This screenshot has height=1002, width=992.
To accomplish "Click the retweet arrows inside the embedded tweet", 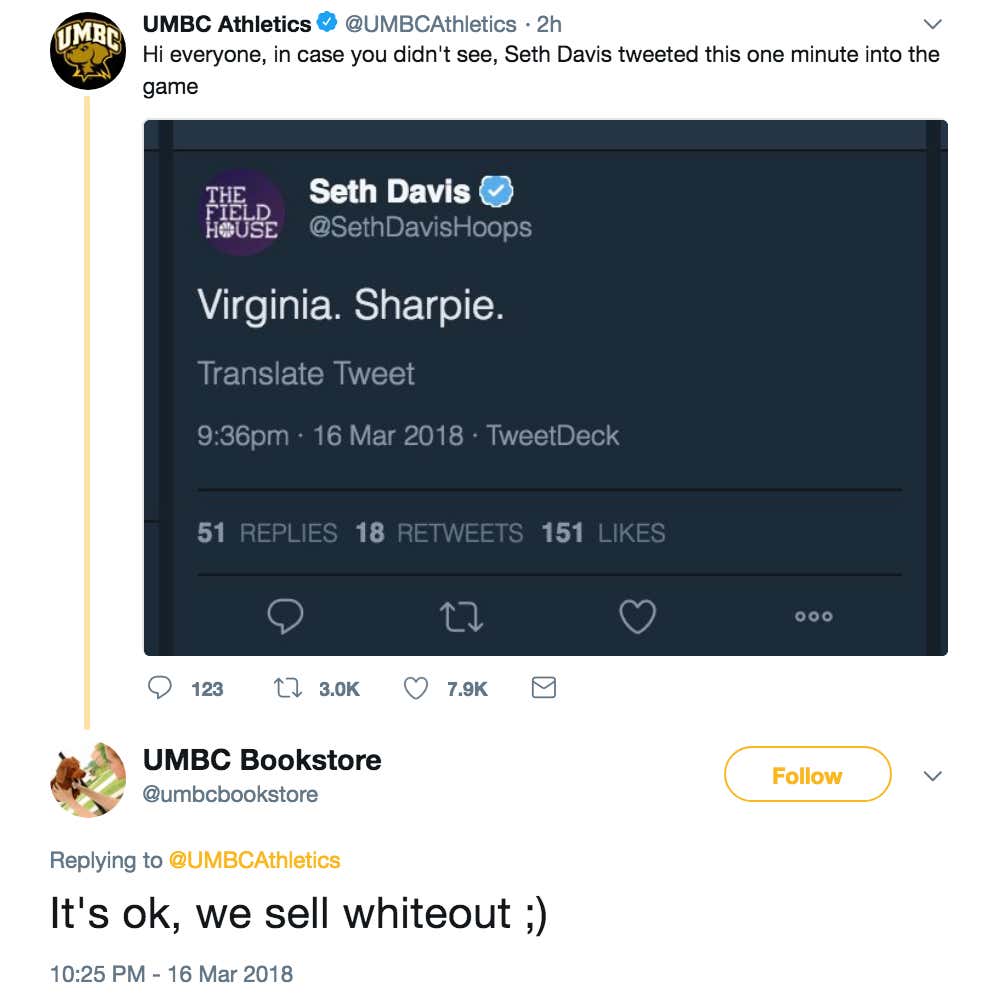I will (461, 617).
